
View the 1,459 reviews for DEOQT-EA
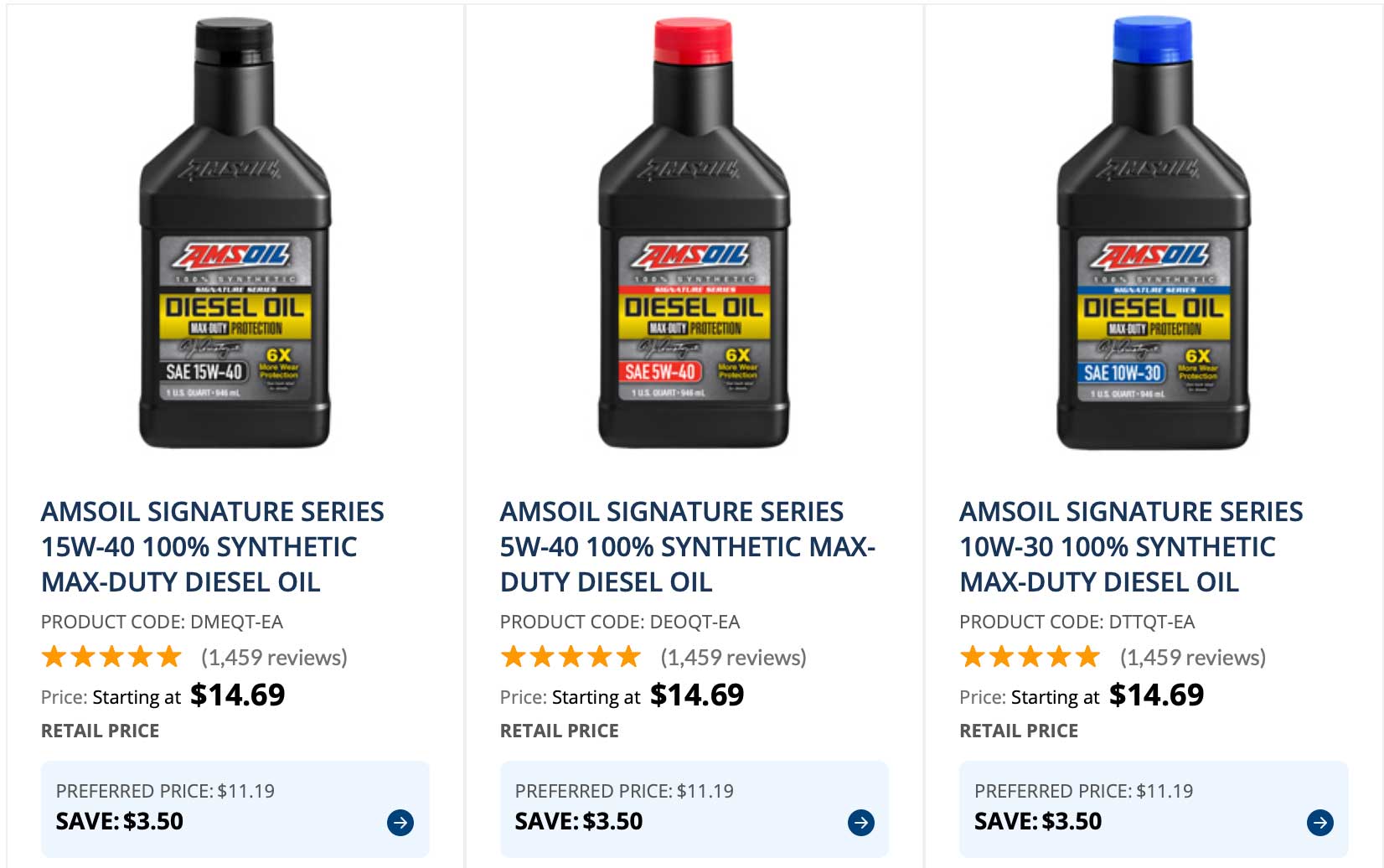coord(733,658)
